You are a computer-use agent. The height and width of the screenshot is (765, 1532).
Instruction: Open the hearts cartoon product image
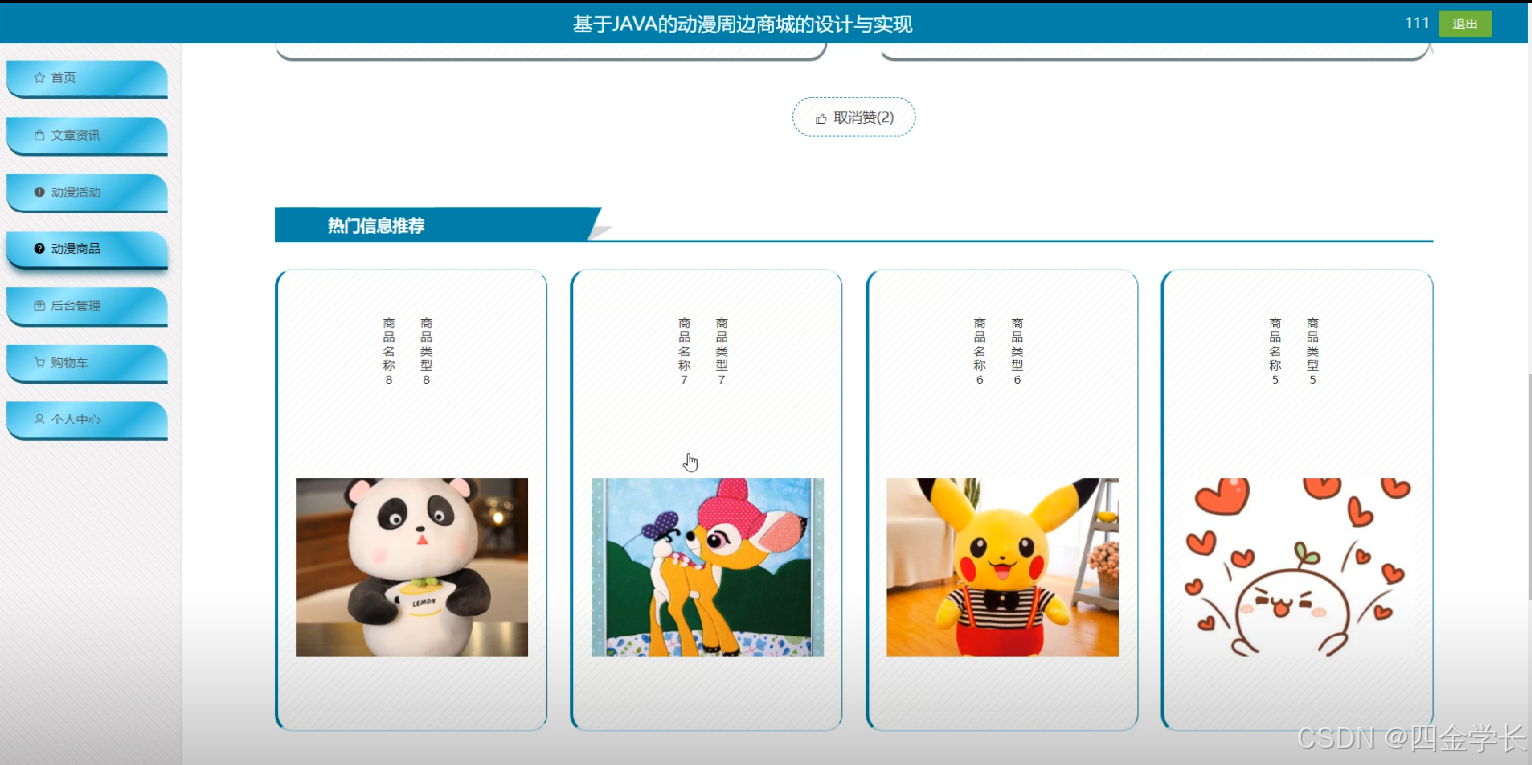pos(1298,567)
